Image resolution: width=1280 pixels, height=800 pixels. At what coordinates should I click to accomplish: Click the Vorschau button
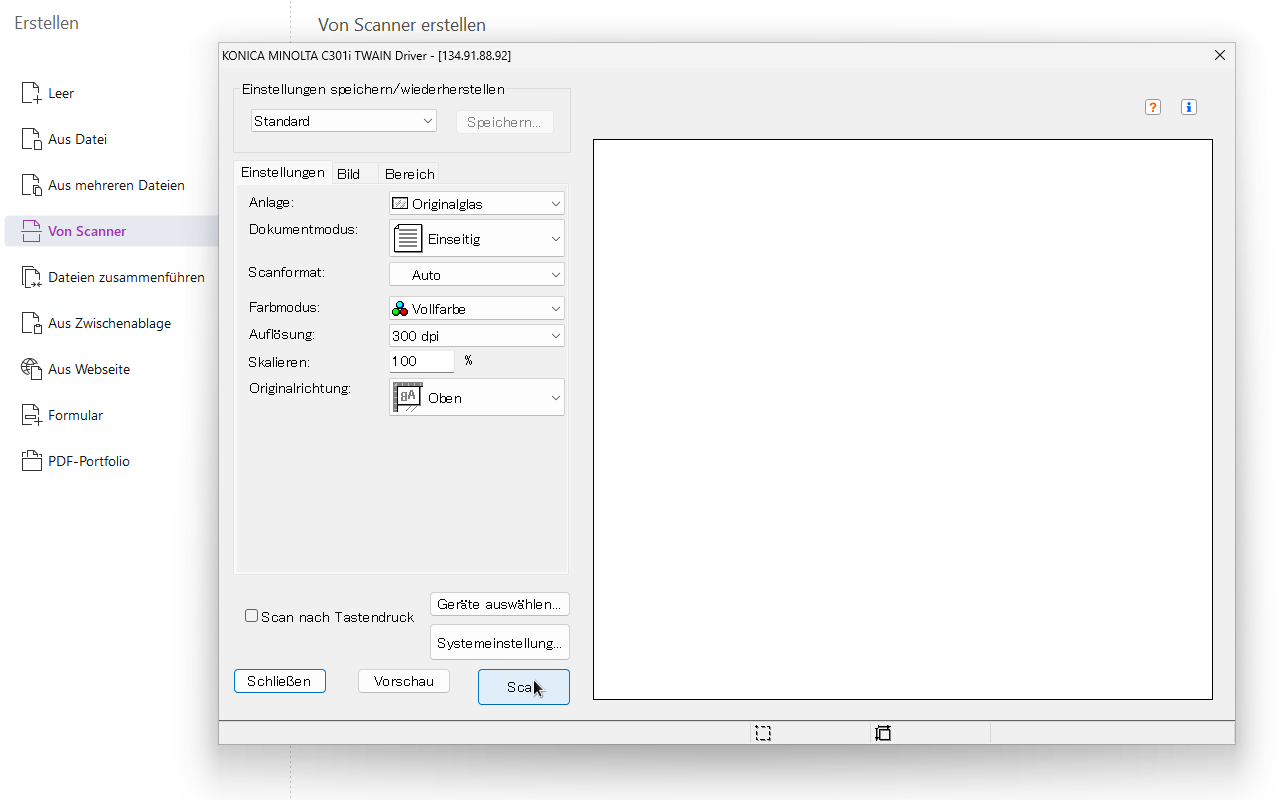point(404,681)
